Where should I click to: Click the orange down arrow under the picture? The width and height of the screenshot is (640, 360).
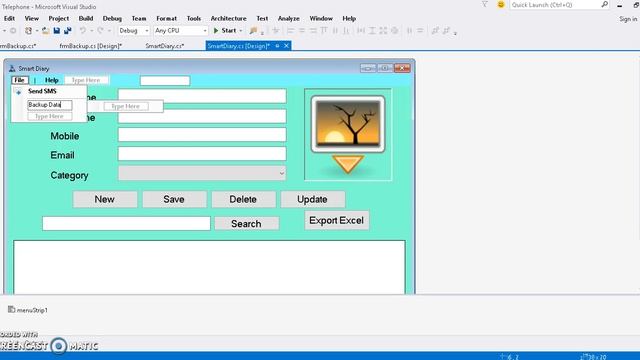point(347,164)
